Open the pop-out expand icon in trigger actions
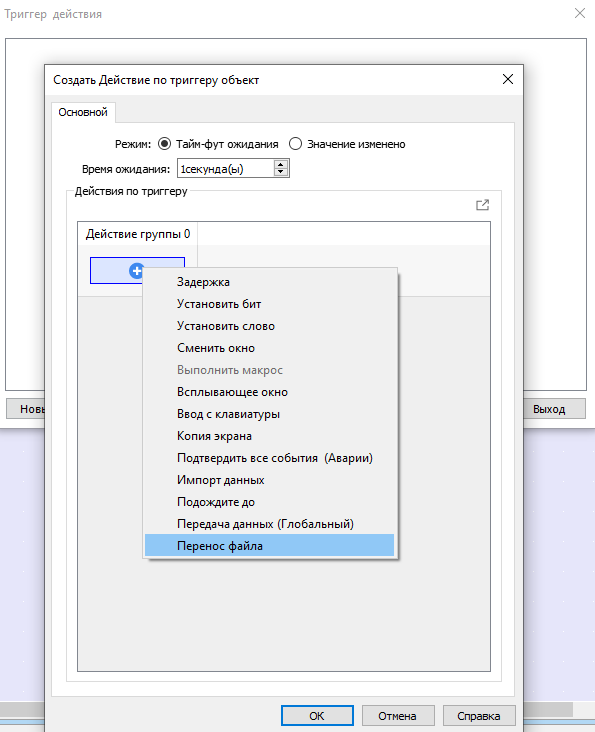595x732 pixels. (x=483, y=205)
